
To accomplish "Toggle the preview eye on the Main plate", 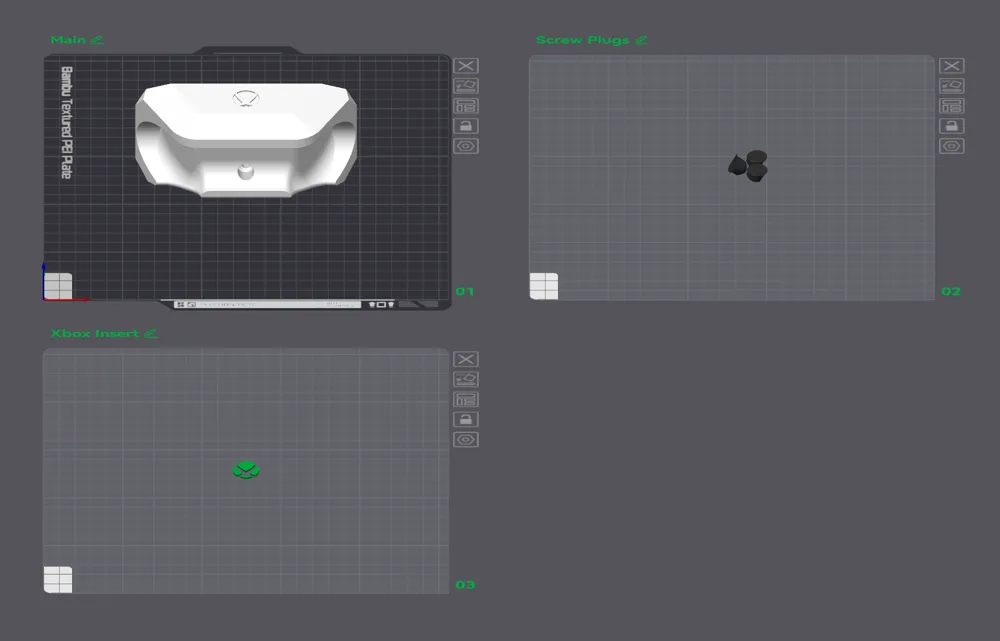I will point(466,145).
